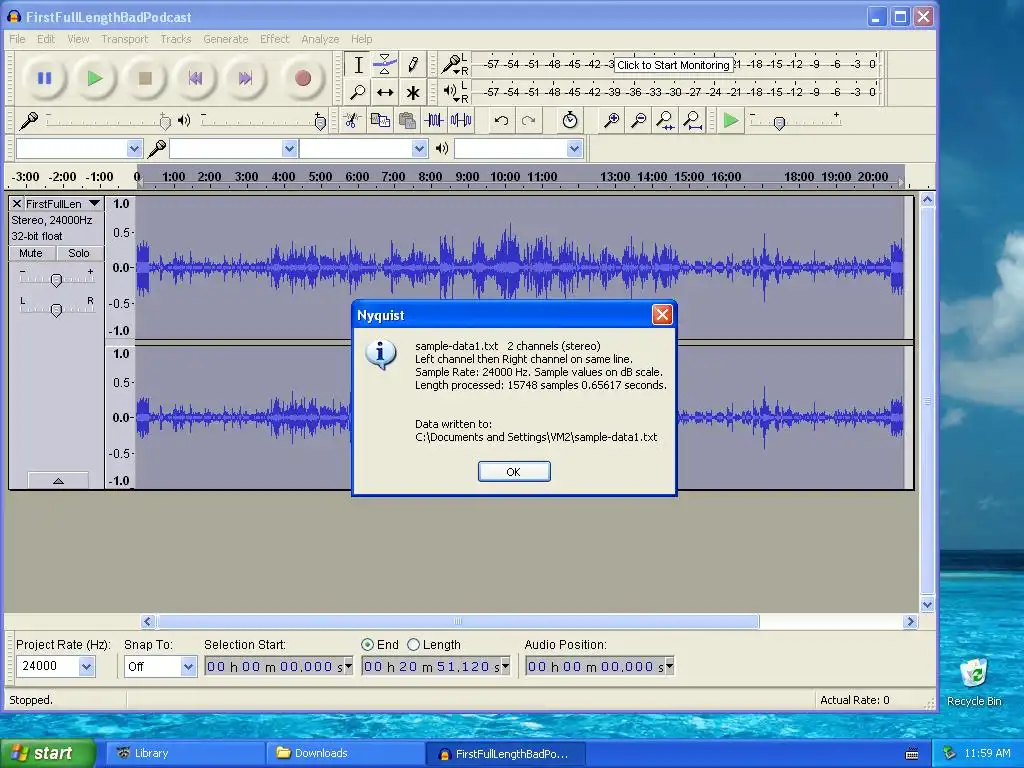
Task: Click the Undo arrow icon
Action: [501, 120]
